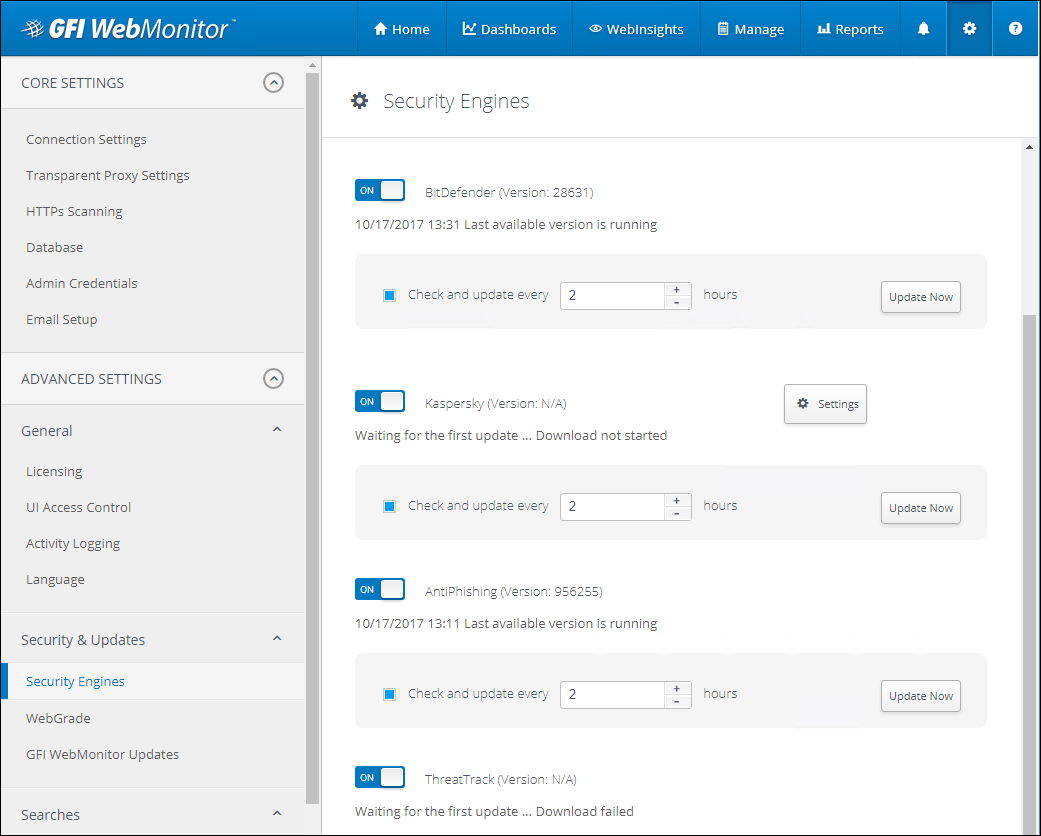
Task: Collapse the Advanced Settings section
Action: pyautogui.click(x=274, y=378)
